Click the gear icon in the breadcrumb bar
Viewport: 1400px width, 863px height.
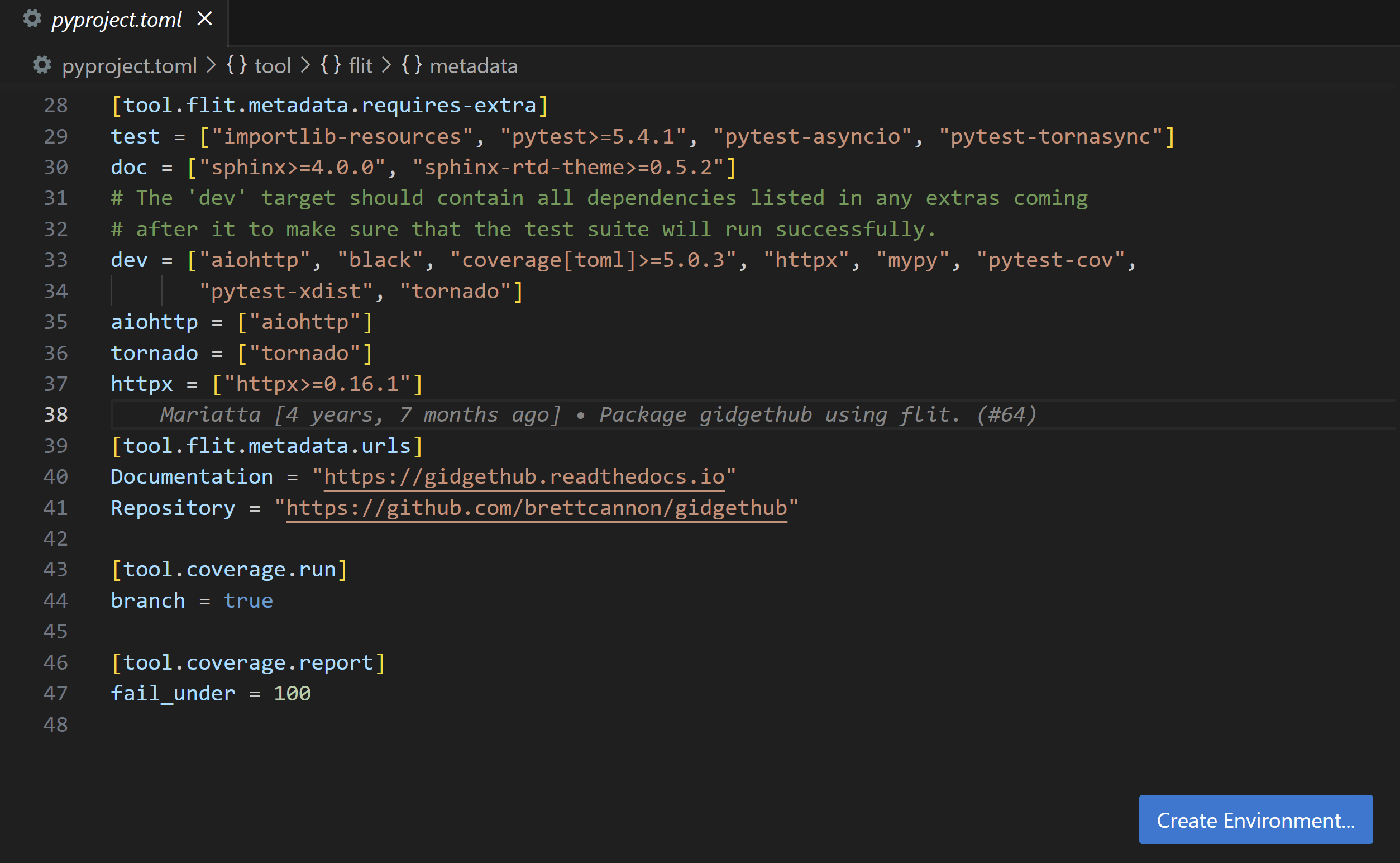click(x=42, y=66)
